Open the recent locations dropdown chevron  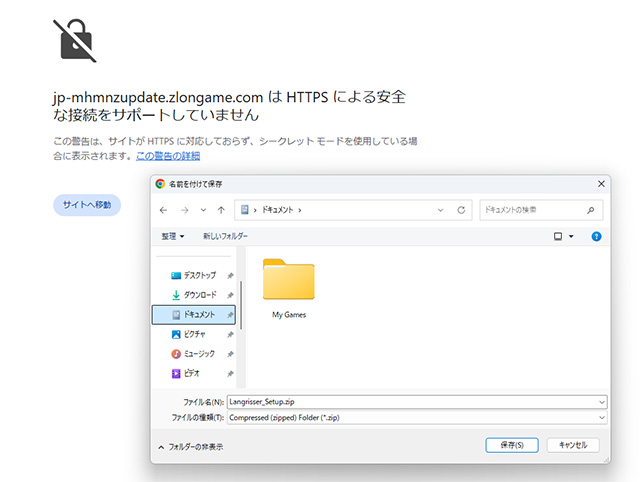pyautogui.click(x=204, y=210)
